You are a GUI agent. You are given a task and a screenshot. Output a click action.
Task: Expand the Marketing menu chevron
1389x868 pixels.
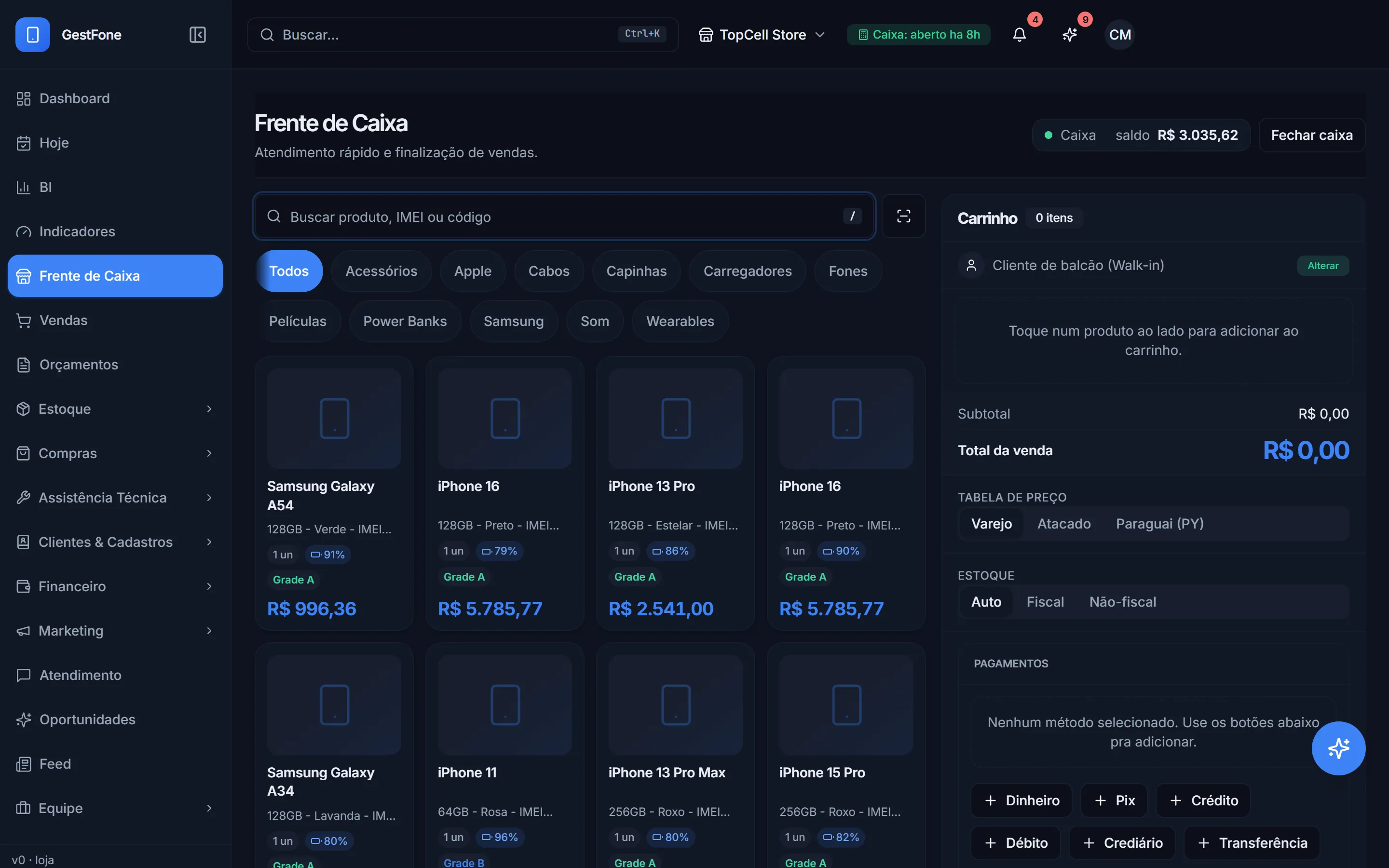[x=209, y=630]
